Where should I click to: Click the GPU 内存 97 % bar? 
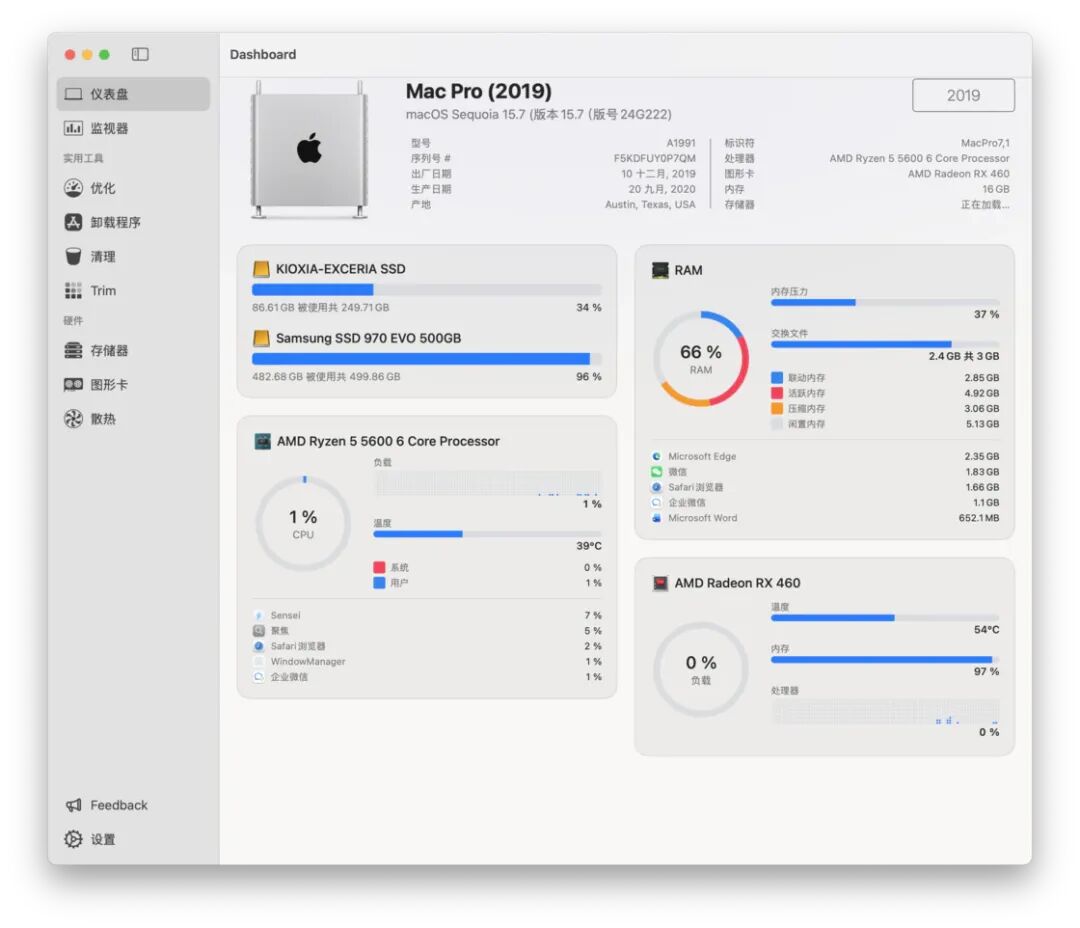point(884,660)
